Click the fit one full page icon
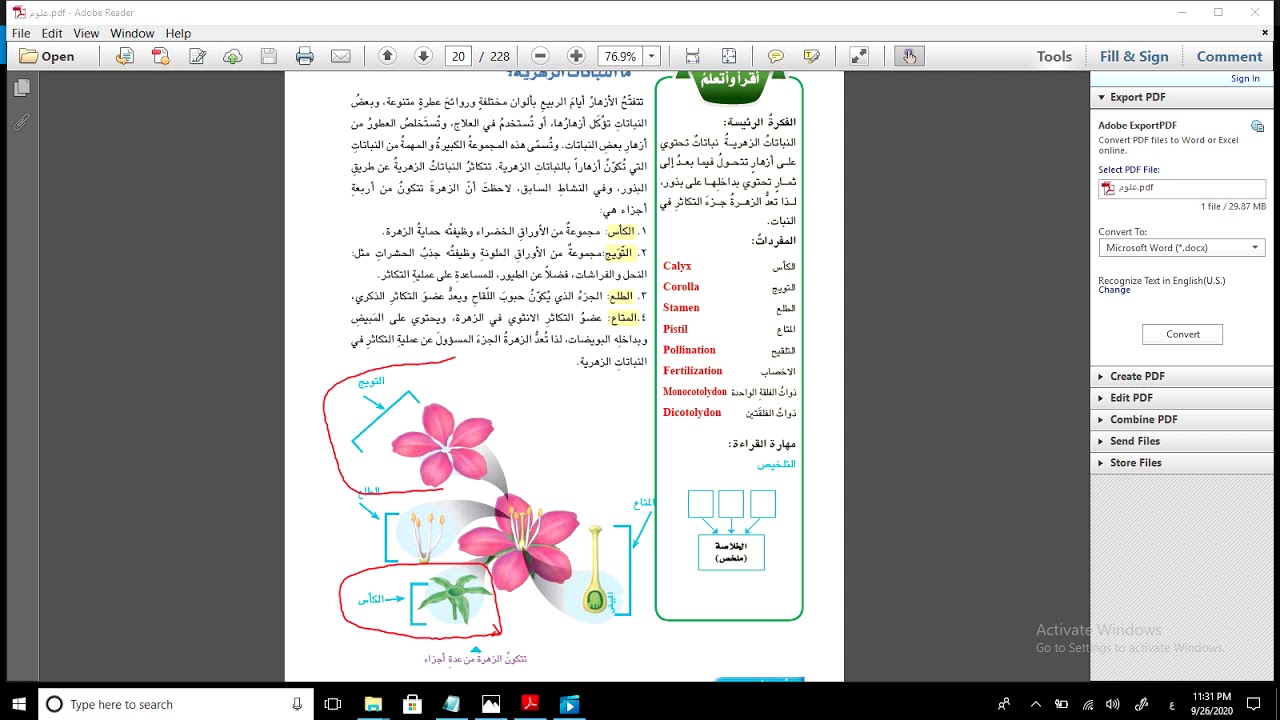The image size is (1280, 720). [728, 56]
